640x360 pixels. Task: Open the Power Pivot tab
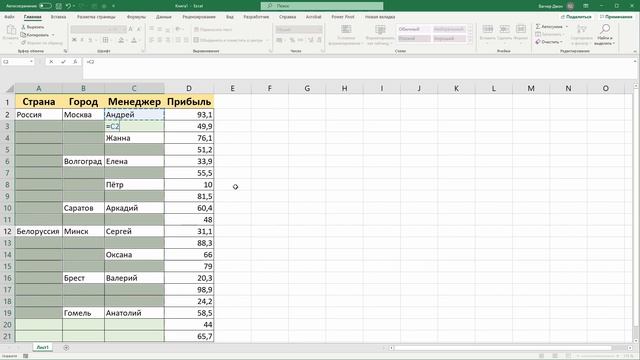tap(343, 17)
